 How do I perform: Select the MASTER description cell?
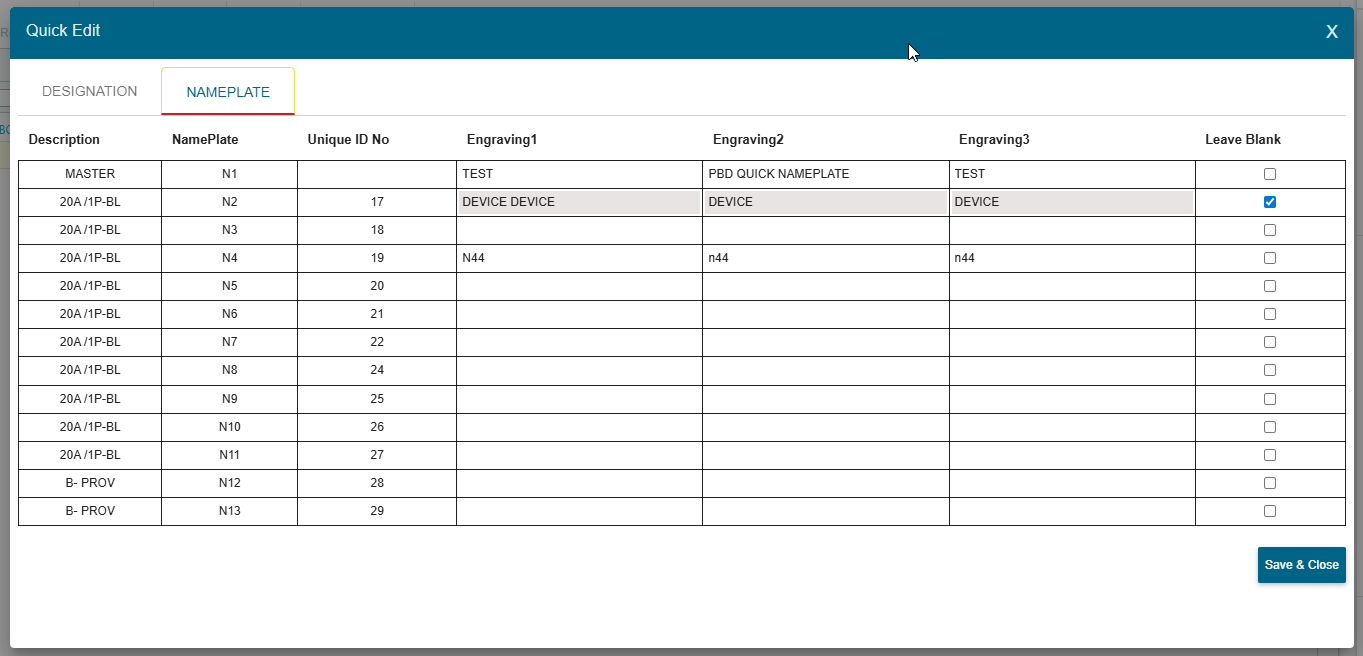coord(90,174)
